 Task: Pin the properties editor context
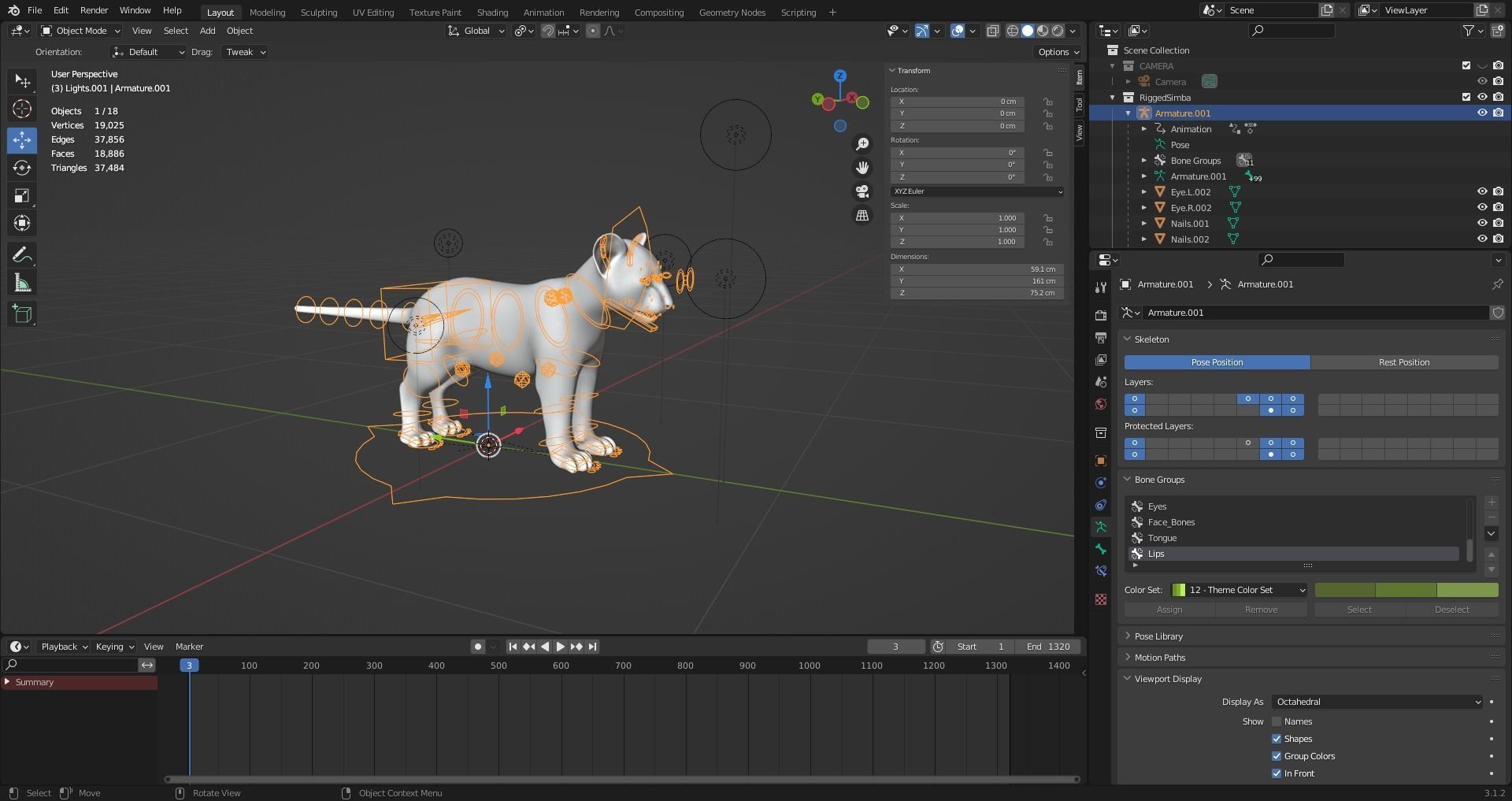pyautogui.click(x=1497, y=284)
